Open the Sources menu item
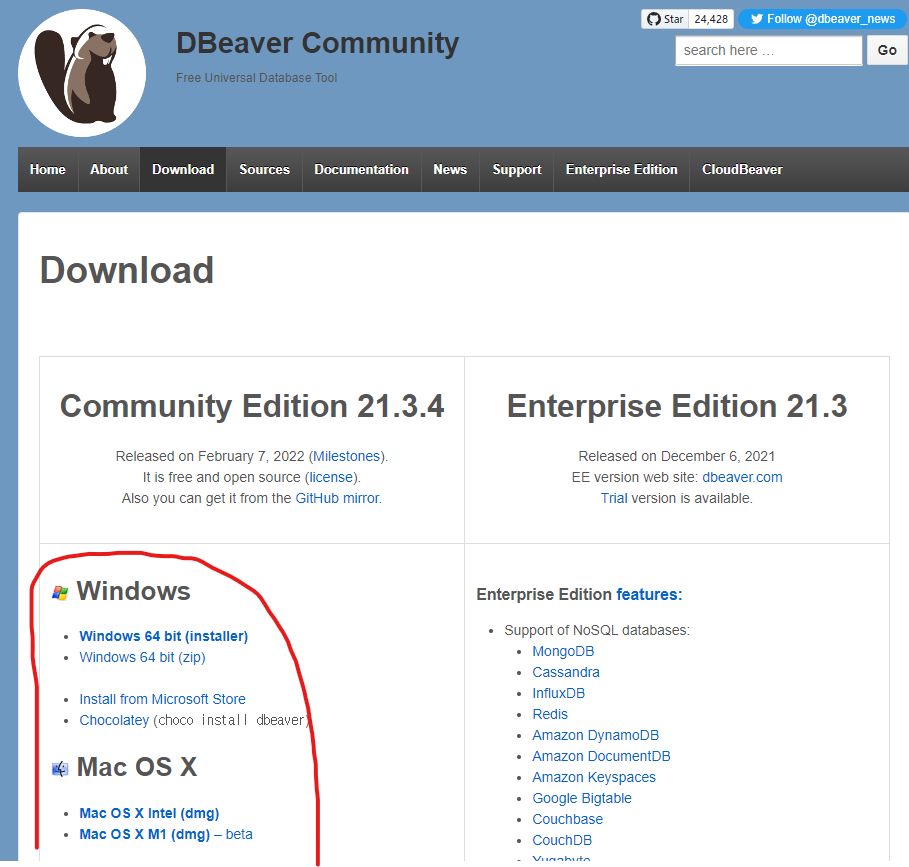 264,169
